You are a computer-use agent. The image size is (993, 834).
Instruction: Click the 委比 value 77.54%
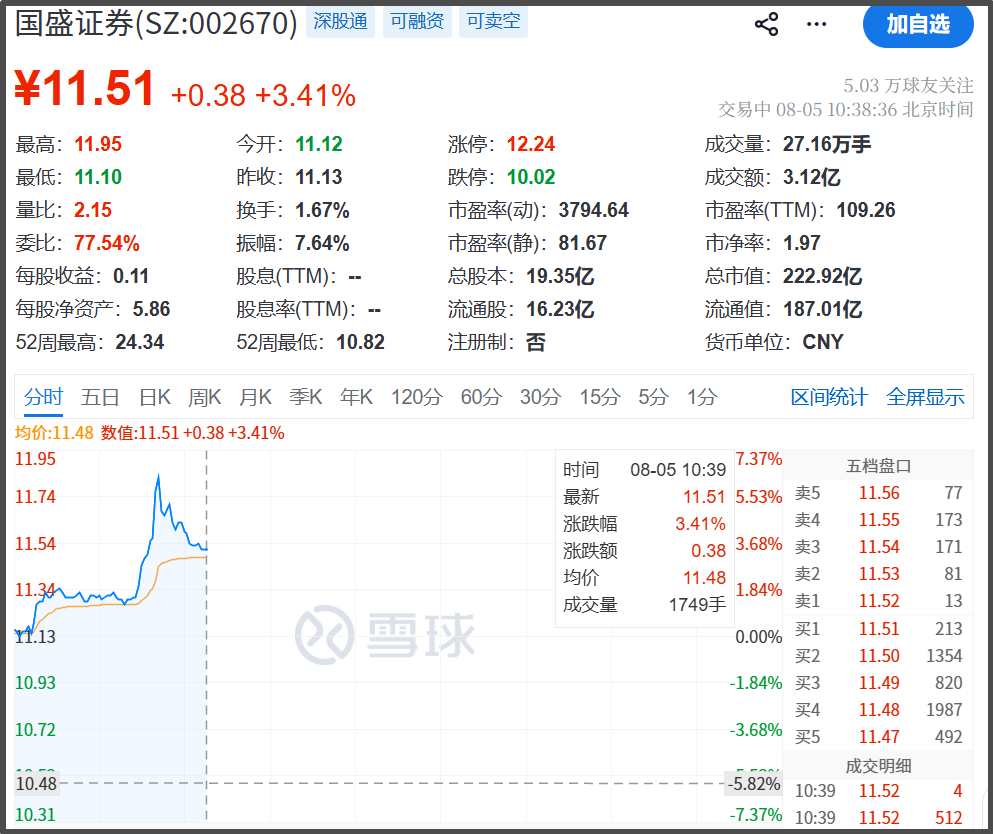[106, 243]
